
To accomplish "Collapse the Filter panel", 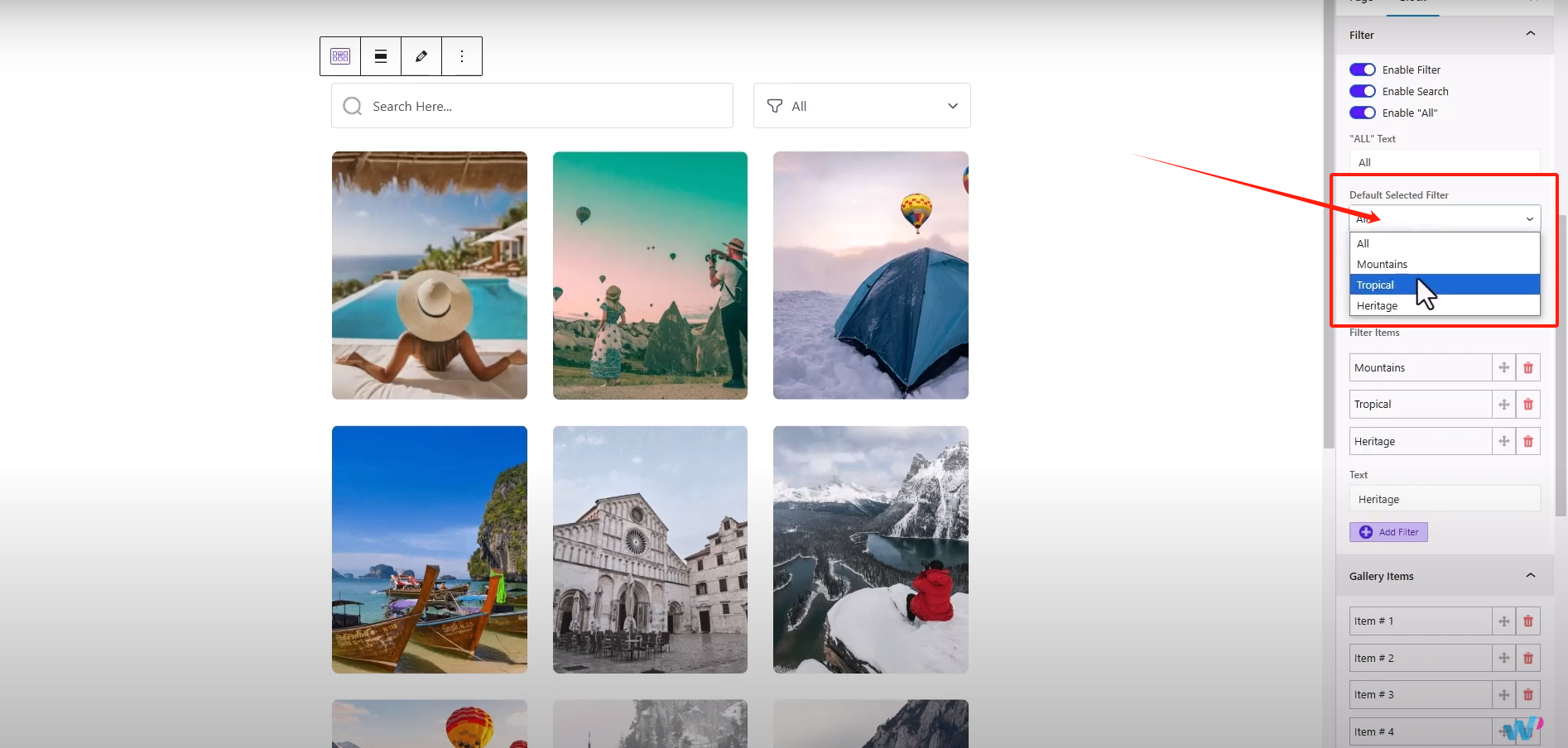I will pyautogui.click(x=1530, y=34).
